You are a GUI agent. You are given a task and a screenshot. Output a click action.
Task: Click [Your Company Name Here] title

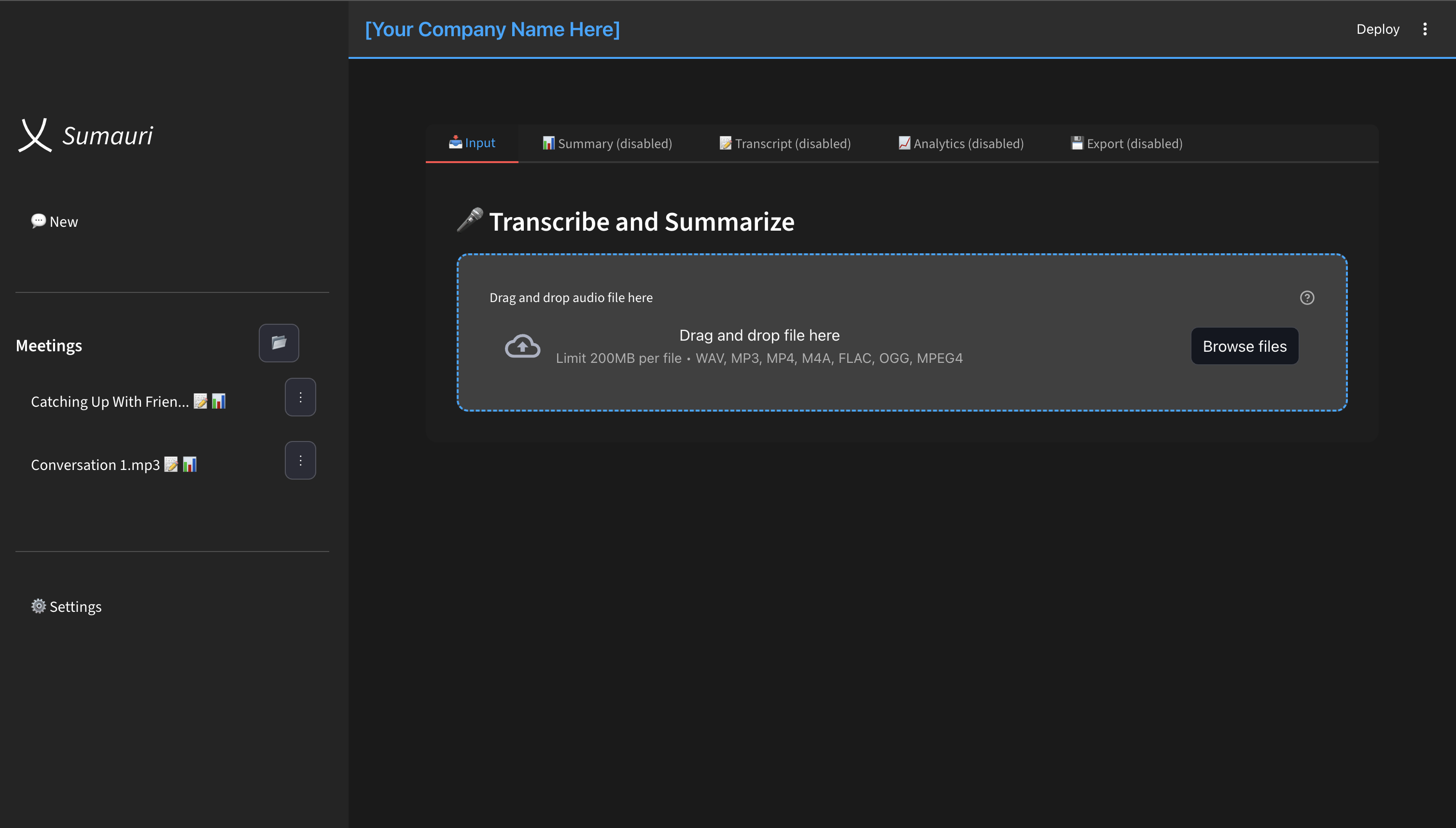click(493, 29)
